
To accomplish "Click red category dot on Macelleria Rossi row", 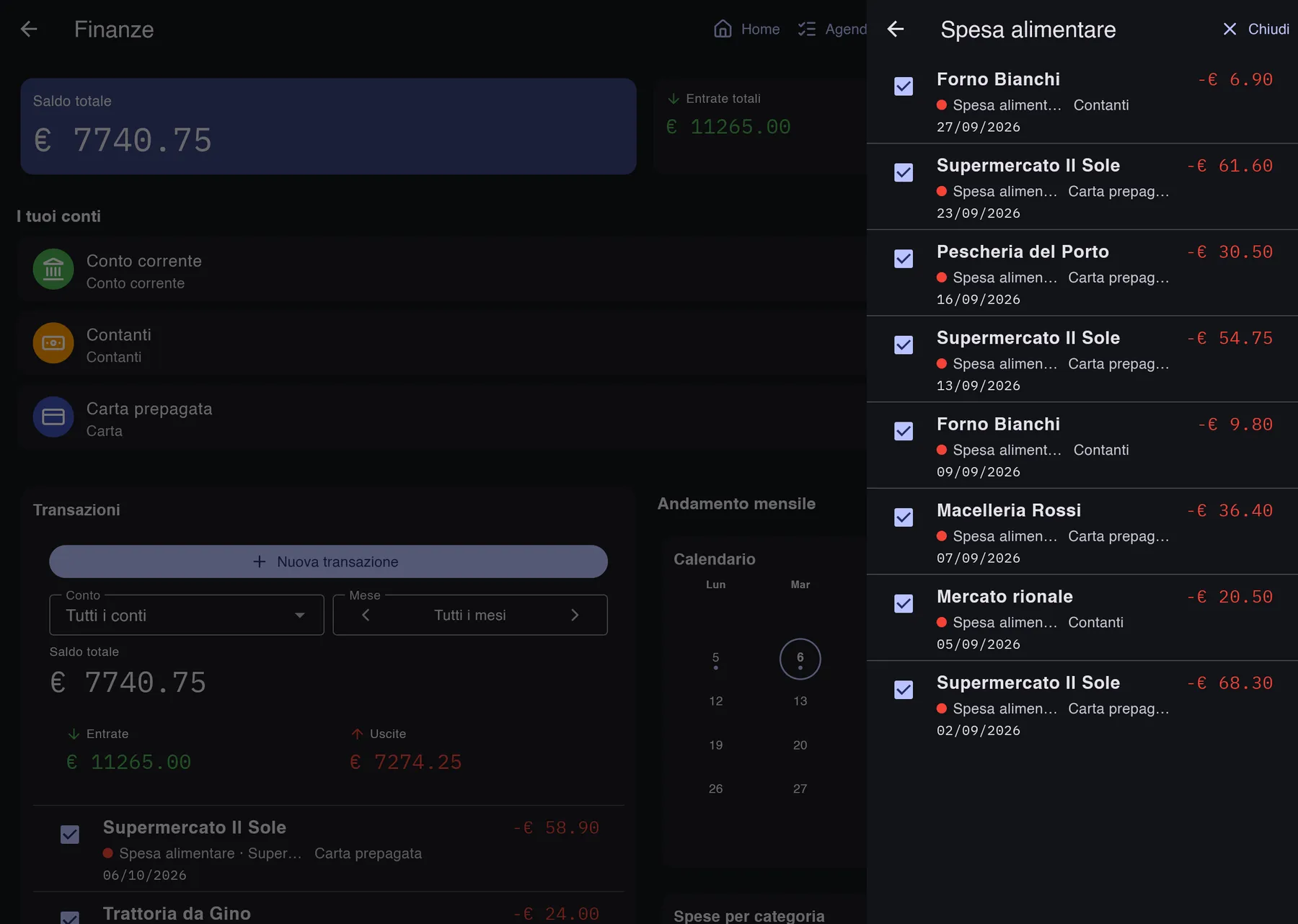I will pyautogui.click(x=942, y=536).
